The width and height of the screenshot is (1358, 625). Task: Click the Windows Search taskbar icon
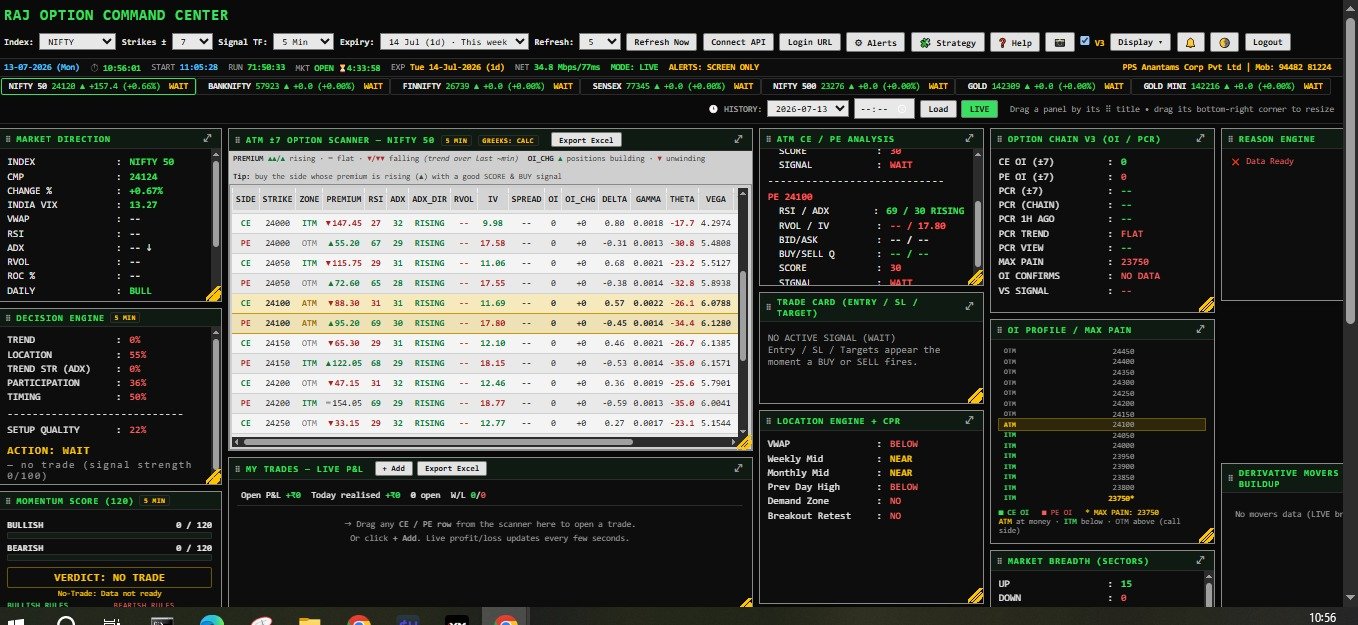(66, 622)
